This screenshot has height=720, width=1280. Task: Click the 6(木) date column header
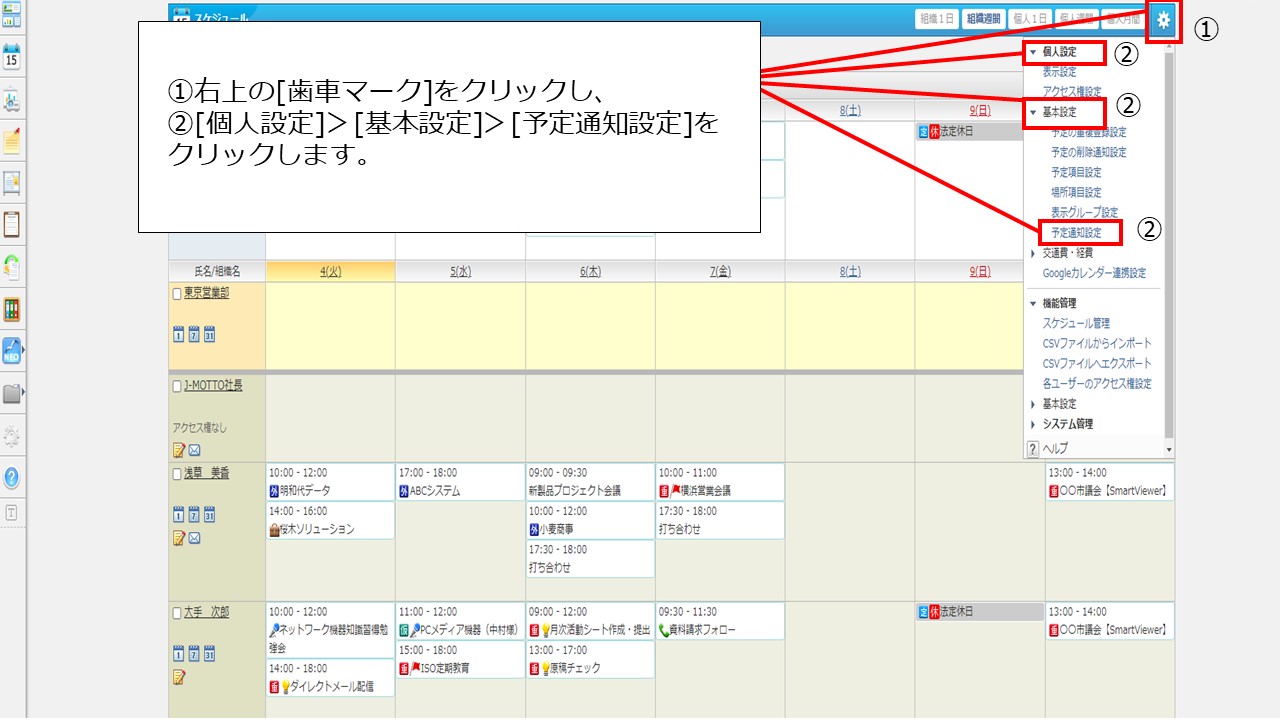[590, 271]
